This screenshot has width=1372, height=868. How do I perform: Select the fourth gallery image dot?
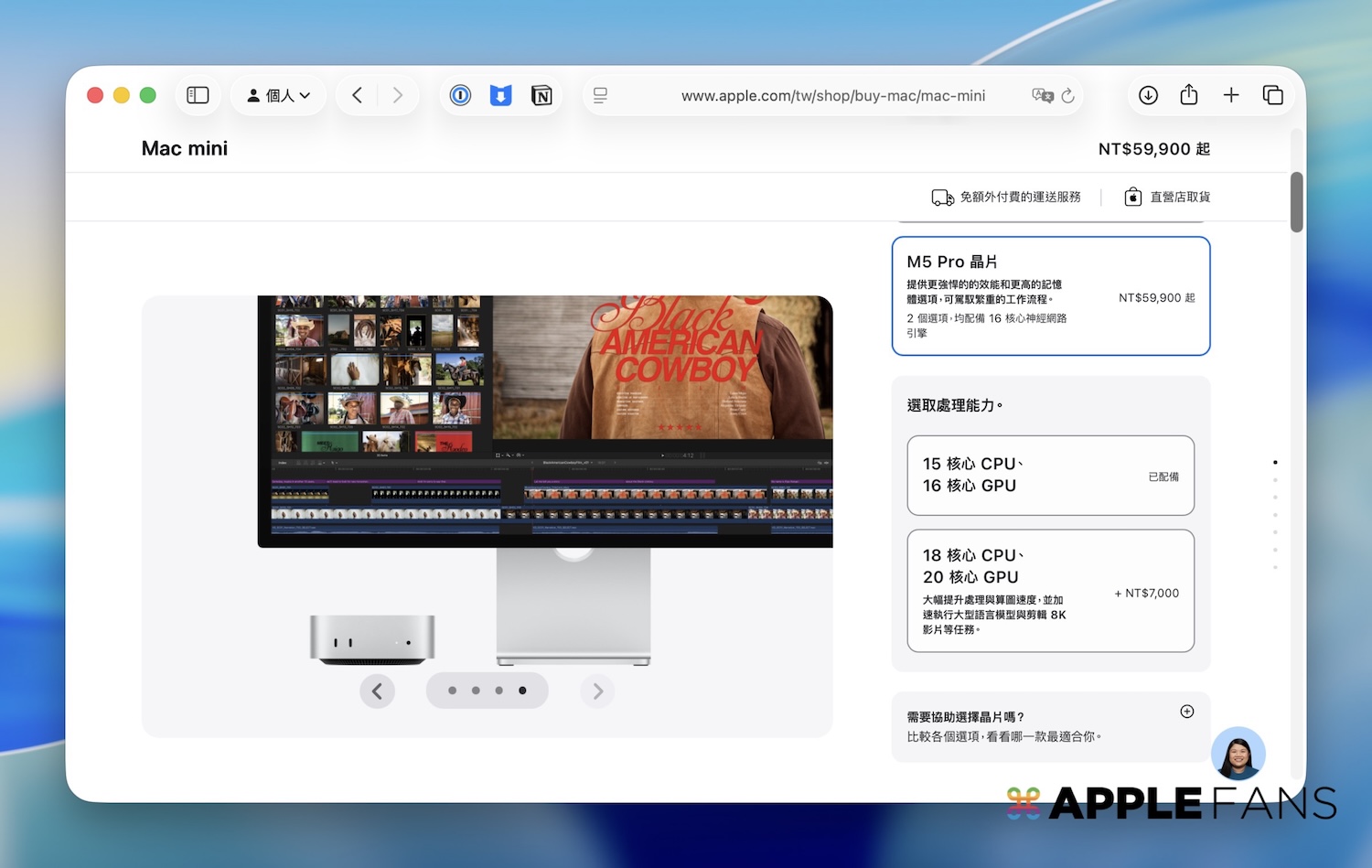click(522, 691)
